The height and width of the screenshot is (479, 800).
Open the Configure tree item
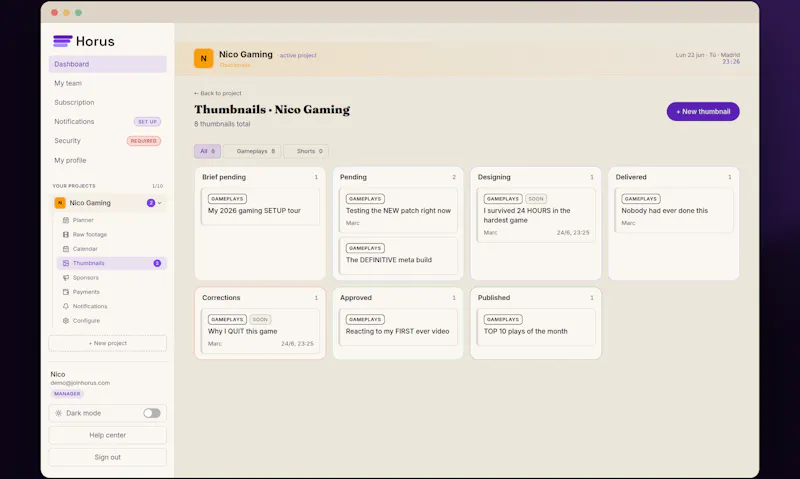click(x=112, y=320)
